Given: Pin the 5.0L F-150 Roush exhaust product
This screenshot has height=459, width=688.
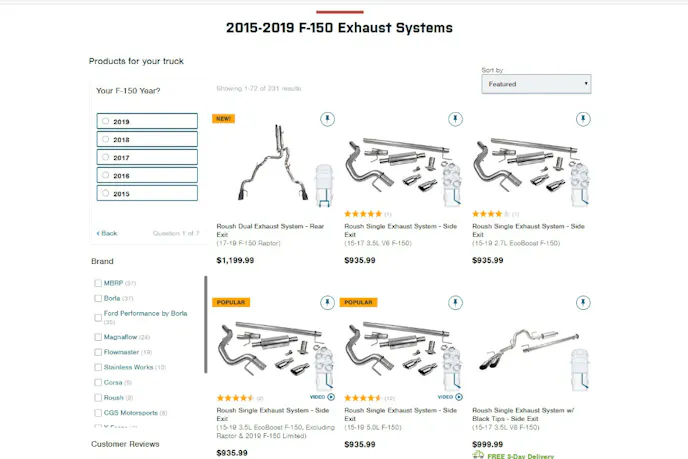Looking at the screenshot, I should 456,302.
